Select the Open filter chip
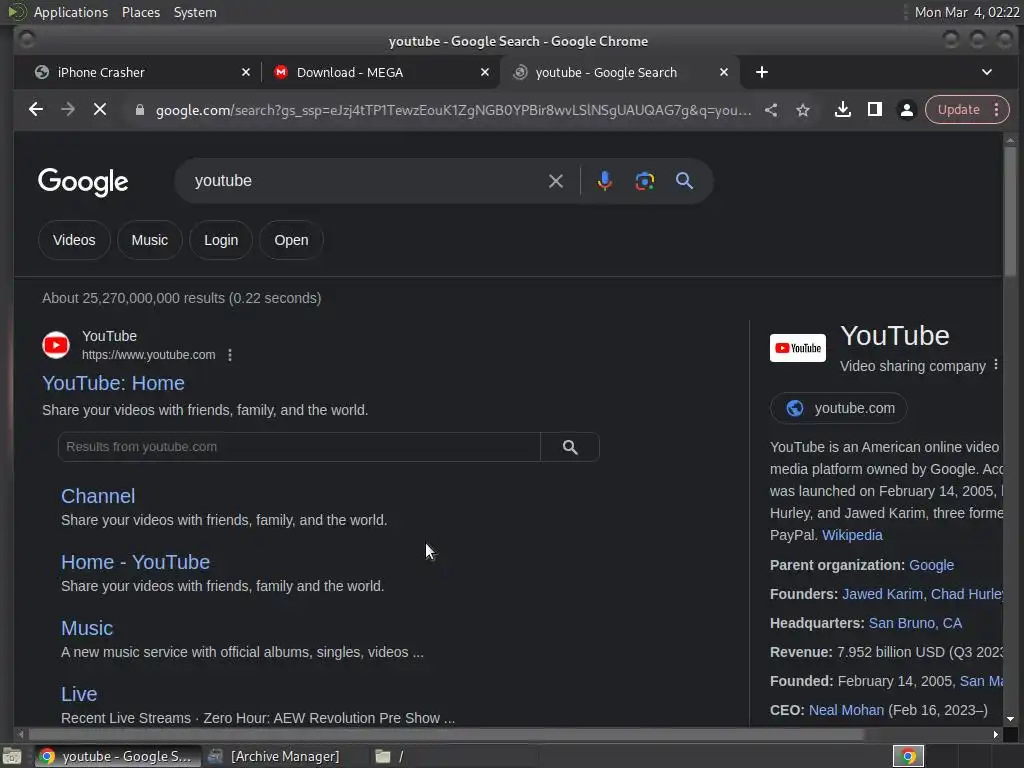Viewport: 1024px width, 768px height. 291,240
